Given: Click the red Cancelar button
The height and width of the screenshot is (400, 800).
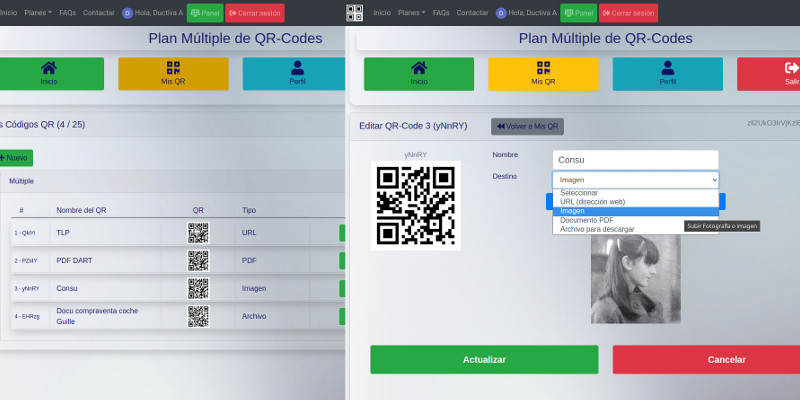Looking at the screenshot, I should pyautogui.click(x=706, y=360).
